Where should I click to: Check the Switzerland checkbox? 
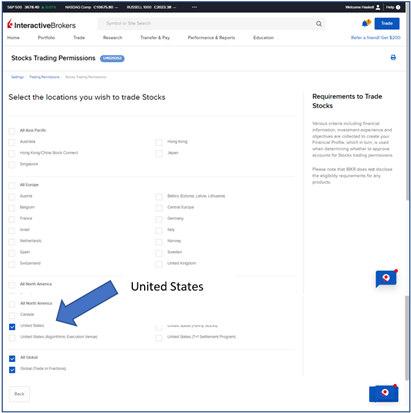[12, 264]
